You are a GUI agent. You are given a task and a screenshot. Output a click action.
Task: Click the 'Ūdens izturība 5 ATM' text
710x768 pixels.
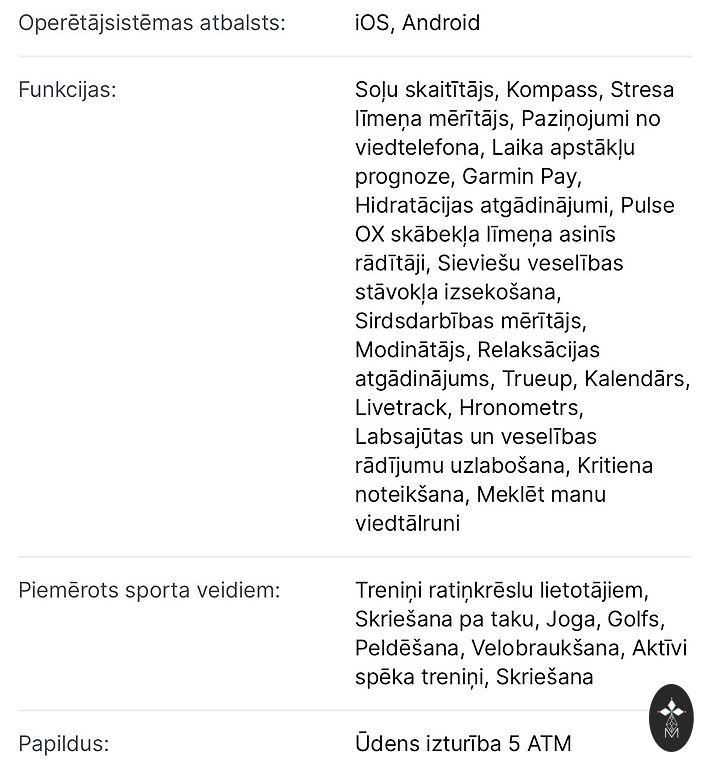click(x=463, y=743)
